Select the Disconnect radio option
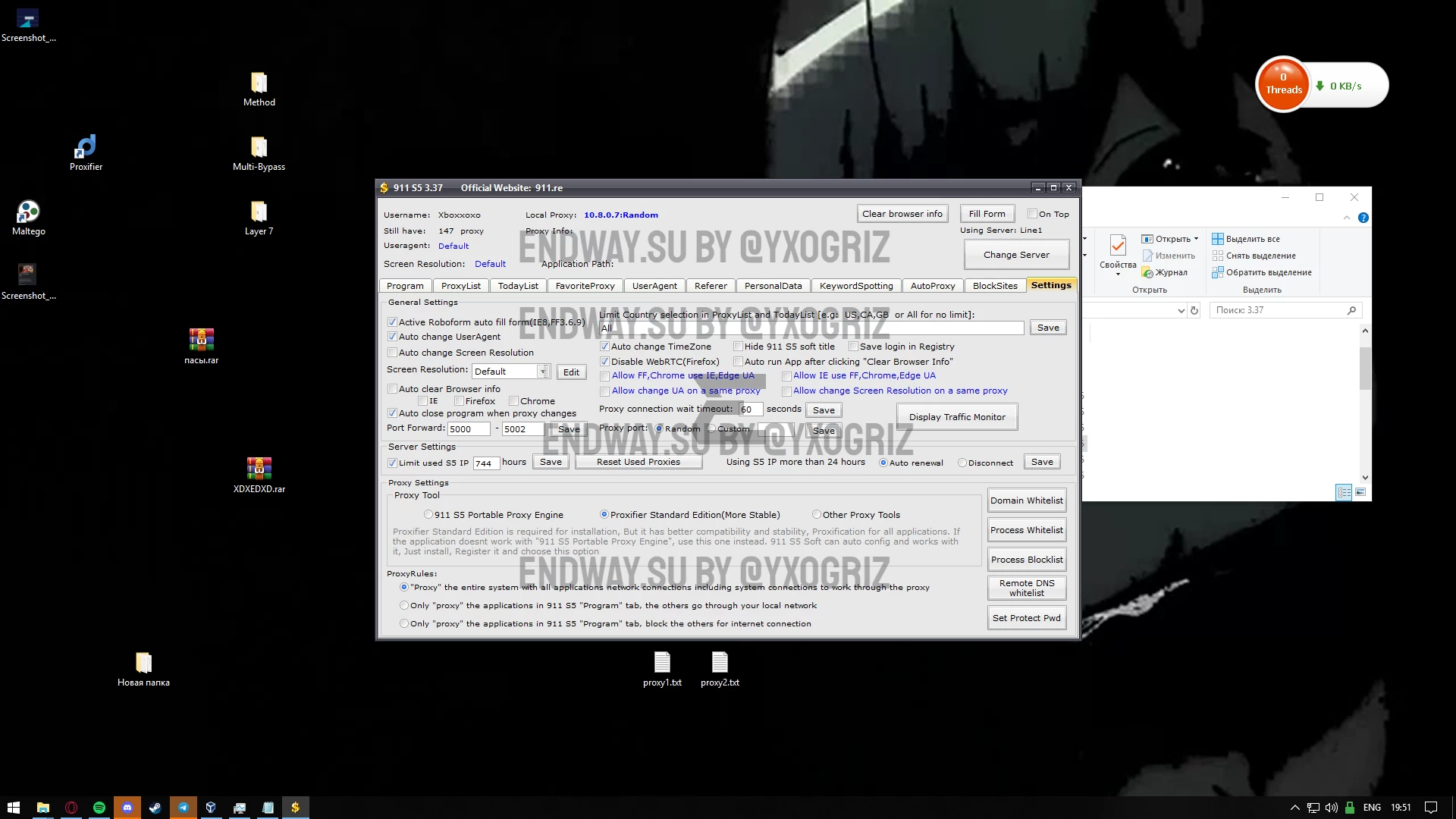Image resolution: width=1456 pixels, height=819 pixels. [x=962, y=463]
